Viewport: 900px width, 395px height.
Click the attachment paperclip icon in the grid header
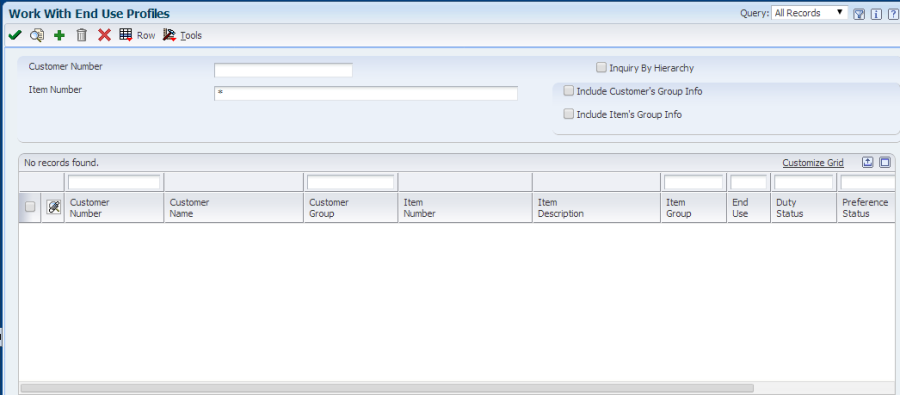pos(53,207)
